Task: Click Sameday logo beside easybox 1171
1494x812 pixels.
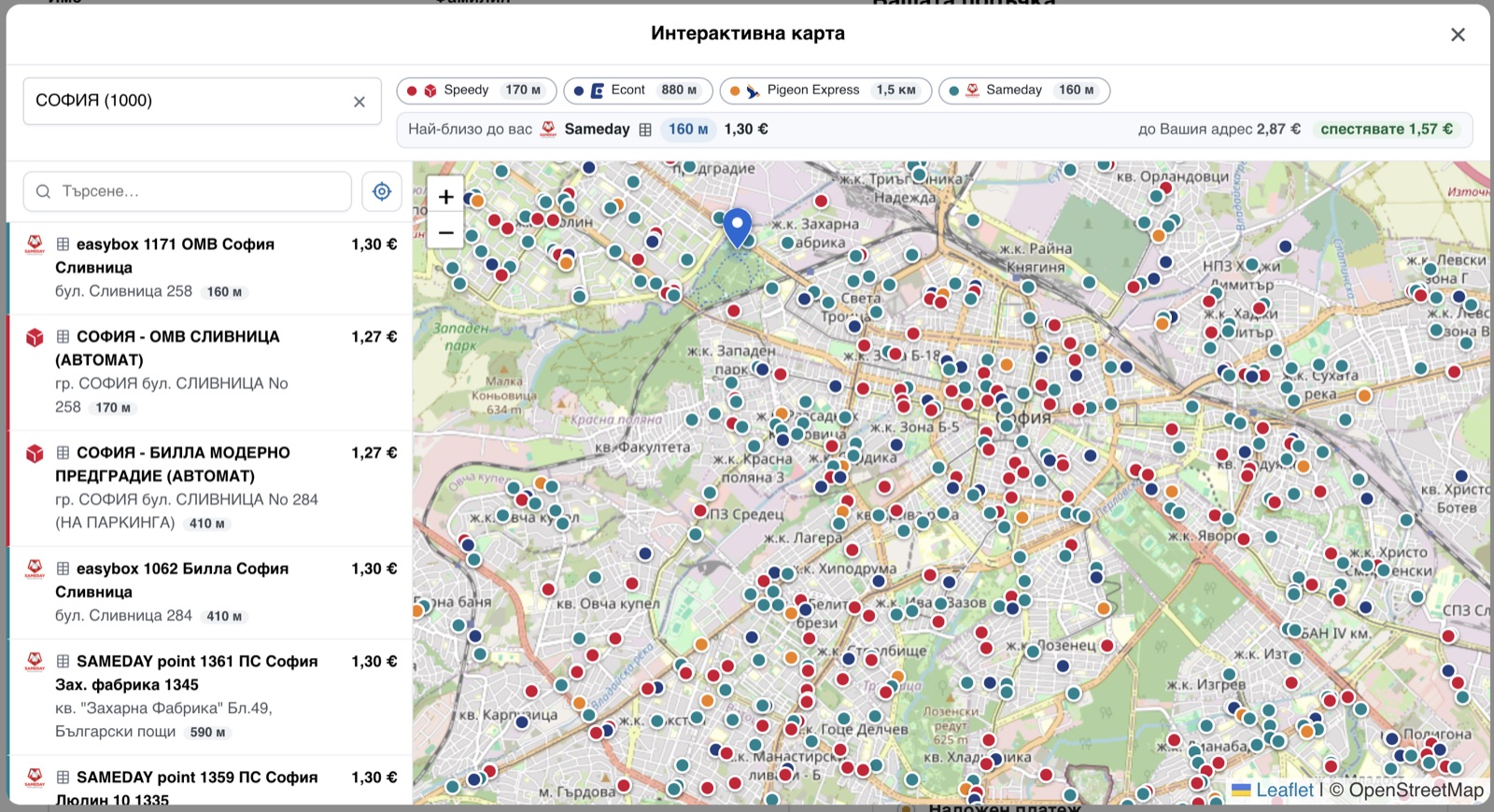Action: click(35, 245)
